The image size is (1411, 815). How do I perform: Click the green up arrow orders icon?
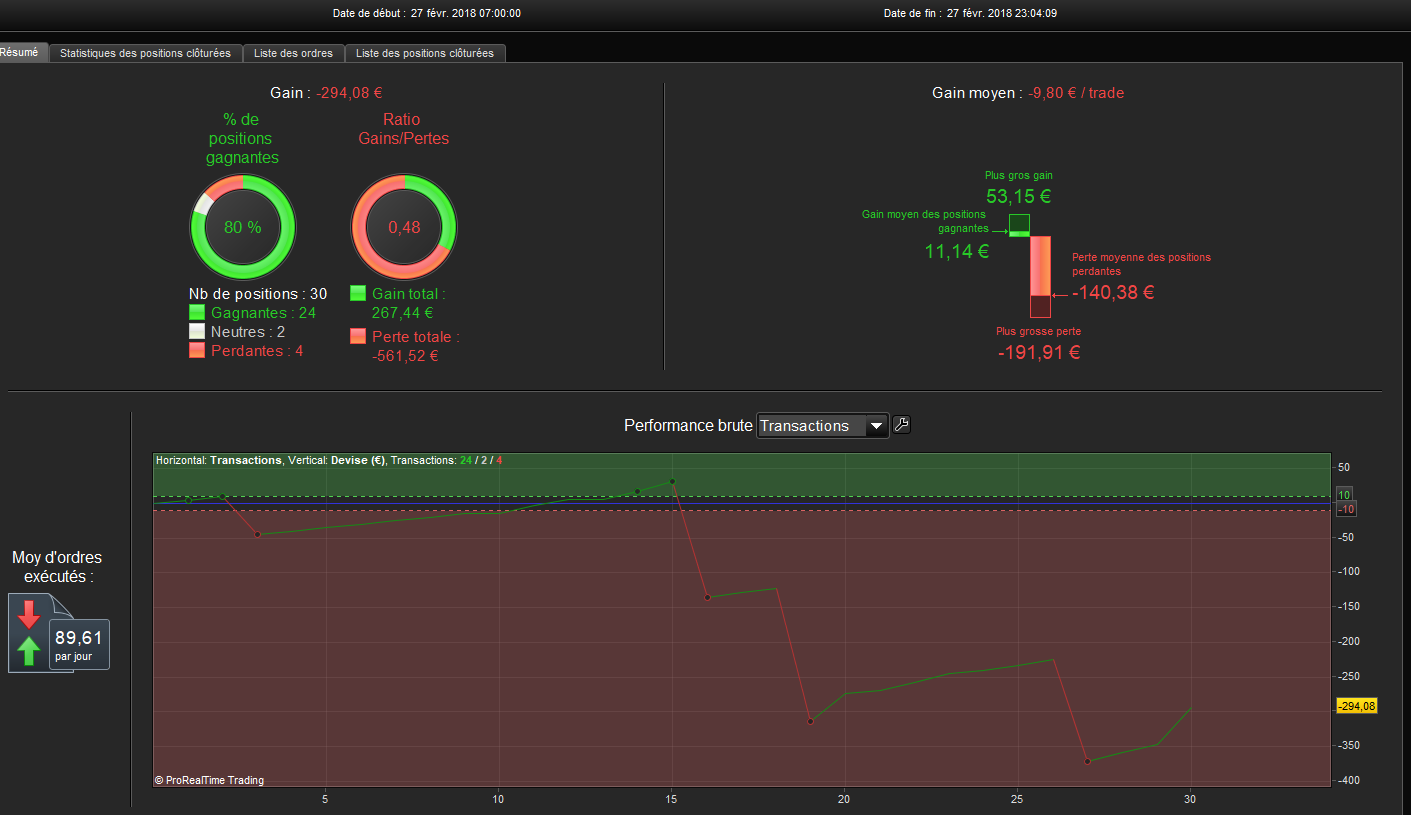tap(29, 652)
